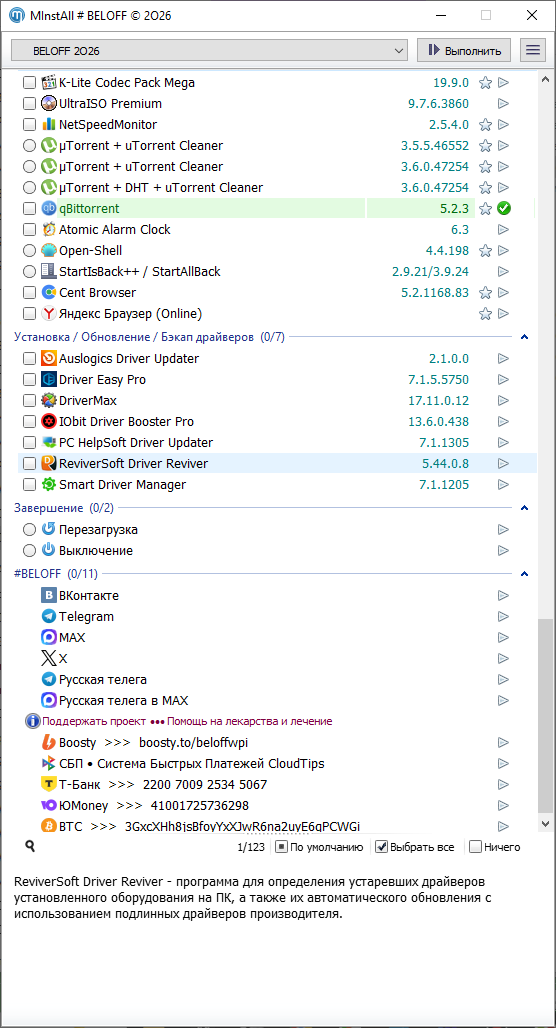The width and height of the screenshot is (556, 1028).
Task: Click the Выполнить button
Action: click(x=466, y=50)
